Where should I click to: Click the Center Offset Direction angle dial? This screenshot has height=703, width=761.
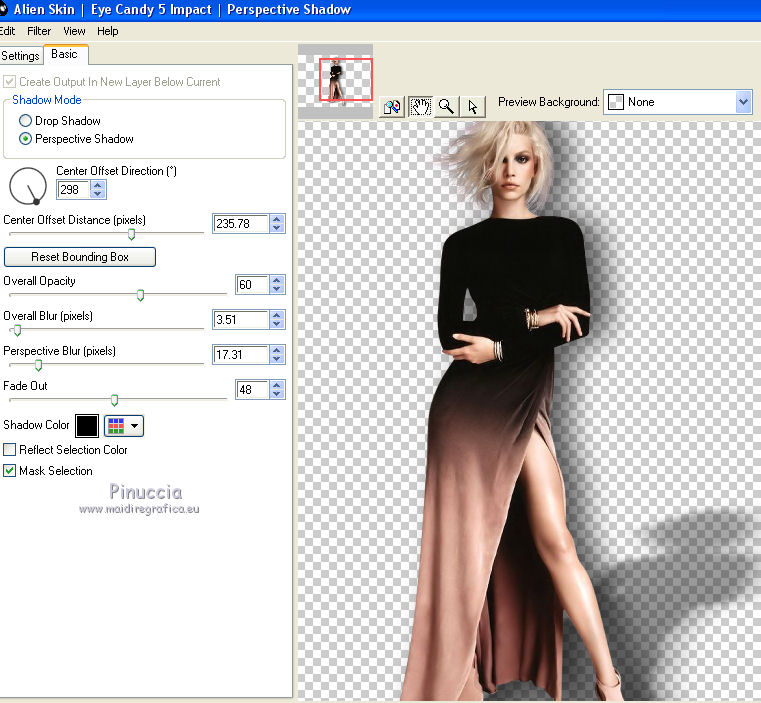[28, 186]
